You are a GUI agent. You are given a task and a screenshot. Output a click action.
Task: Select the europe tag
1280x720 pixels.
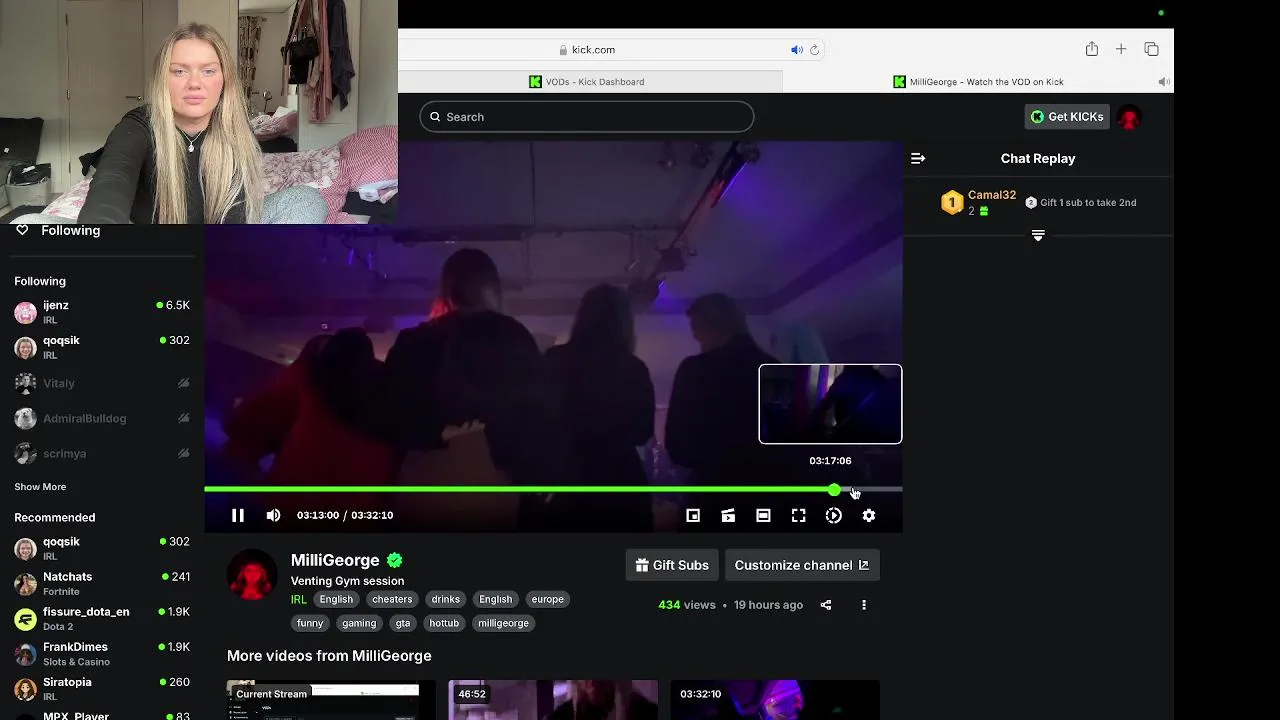click(x=548, y=599)
